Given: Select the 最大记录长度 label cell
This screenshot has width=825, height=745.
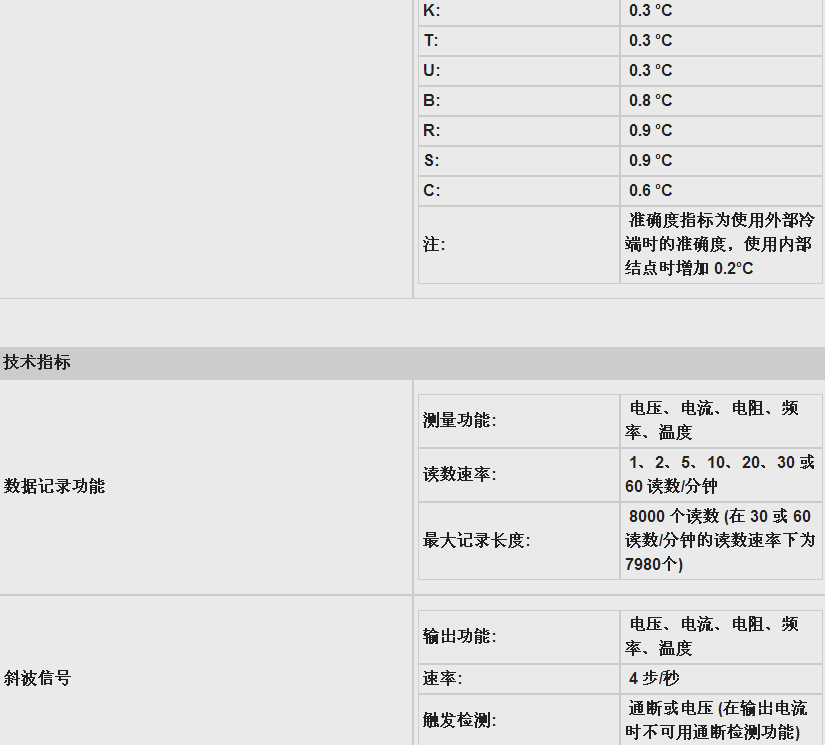Looking at the screenshot, I should pyautogui.click(x=475, y=540).
